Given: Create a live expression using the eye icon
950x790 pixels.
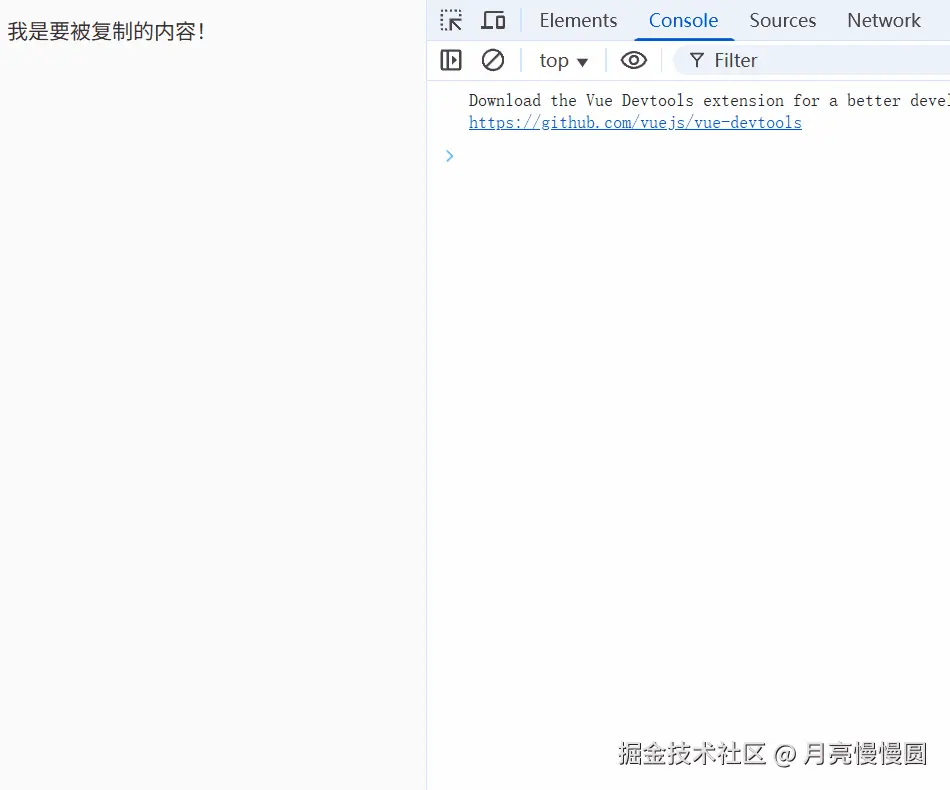Looking at the screenshot, I should [633, 60].
